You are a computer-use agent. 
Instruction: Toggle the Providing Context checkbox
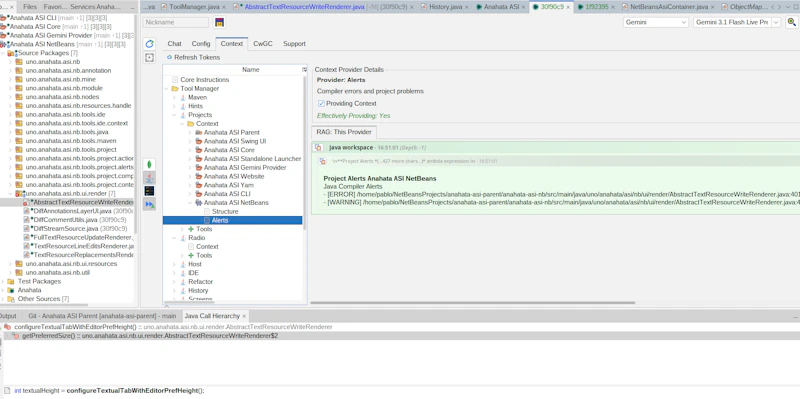point(321,104)
